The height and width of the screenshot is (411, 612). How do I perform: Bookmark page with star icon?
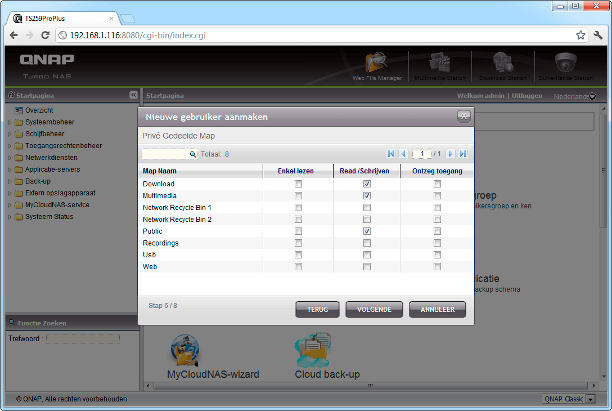pyautogui.click(x=580, y=35)
